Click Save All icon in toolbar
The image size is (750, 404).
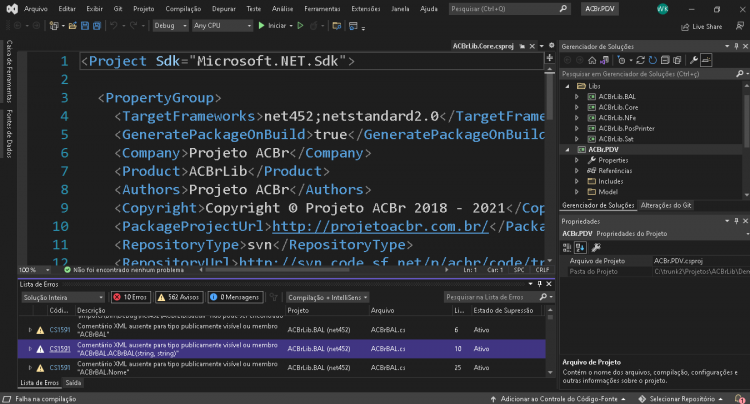(97, 26)
